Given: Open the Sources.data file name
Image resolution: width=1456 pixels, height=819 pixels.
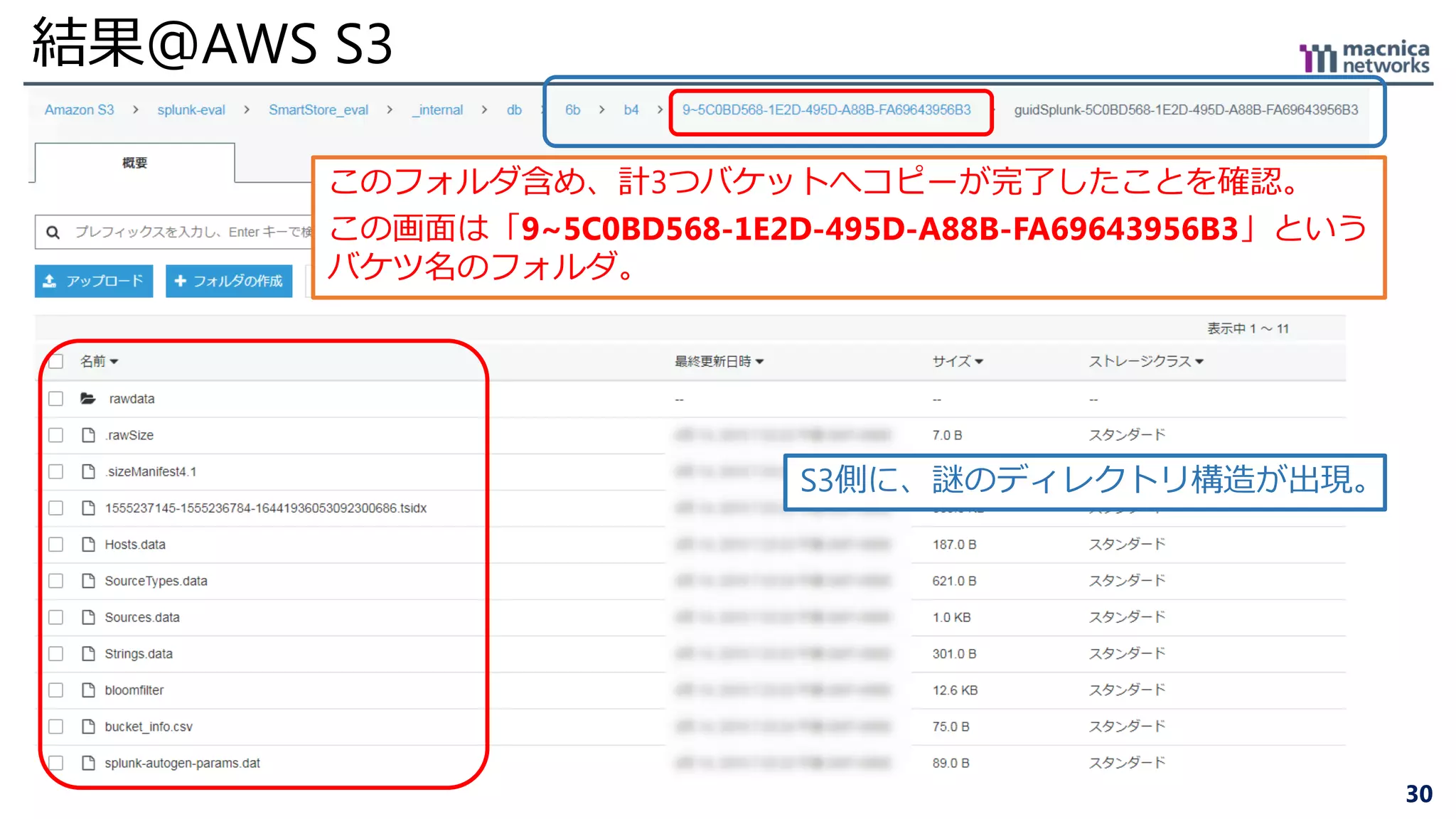Looking at the screenshot, I should (x=142, y=617).
